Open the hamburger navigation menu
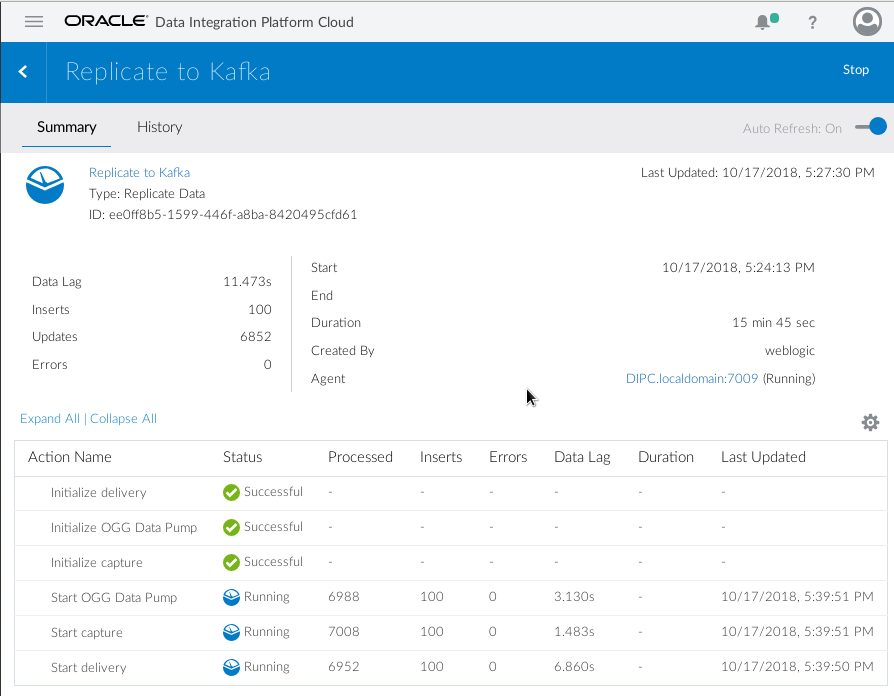The image size is (894, 696). click(34, 21)
